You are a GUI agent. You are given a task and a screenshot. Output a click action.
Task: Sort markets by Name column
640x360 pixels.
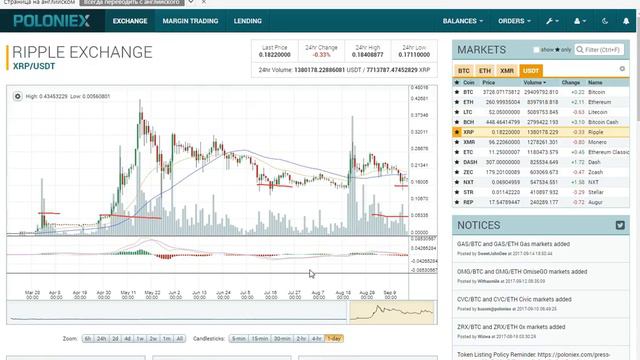[x=595, y=82]
